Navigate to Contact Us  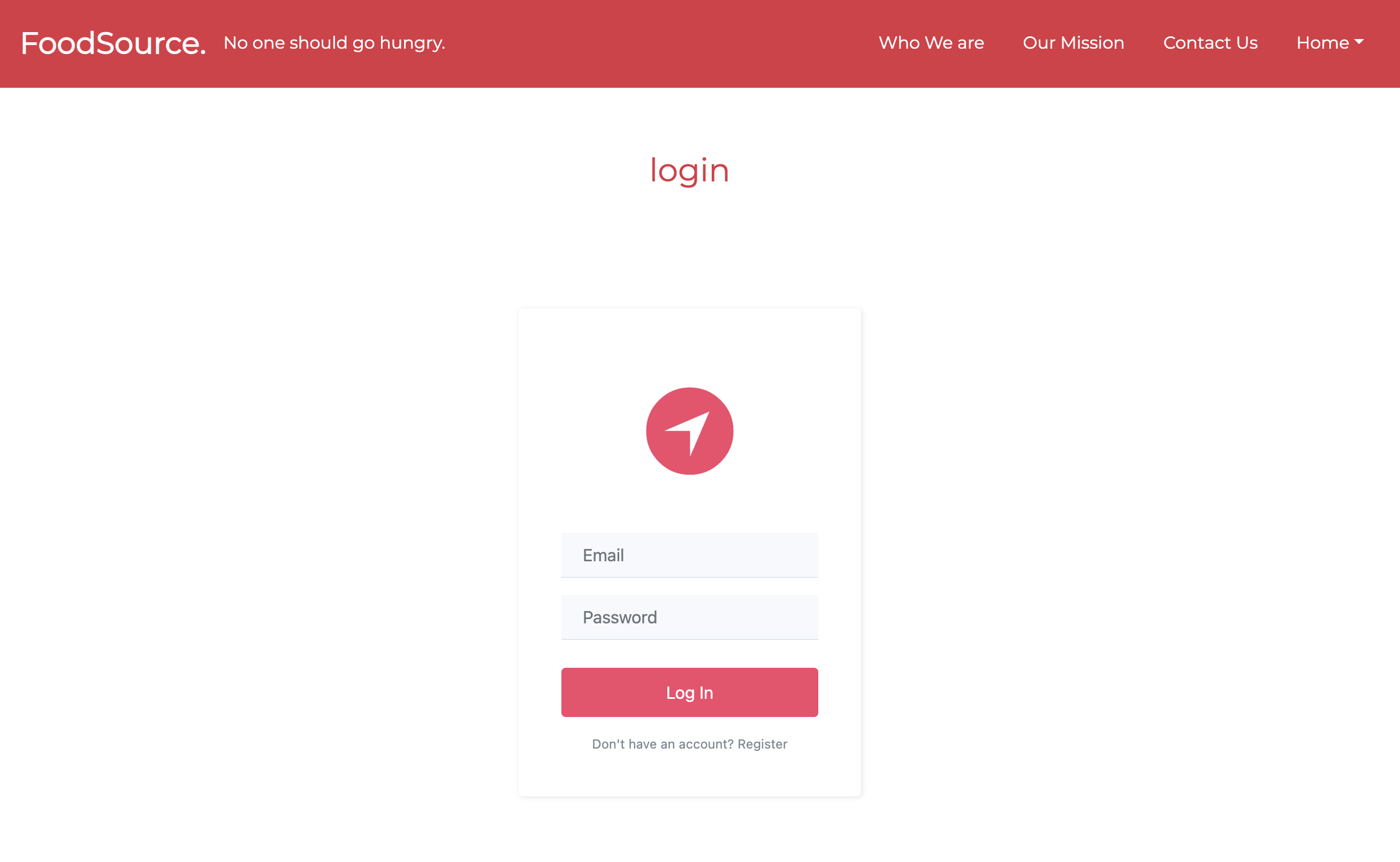point(1210,43)
